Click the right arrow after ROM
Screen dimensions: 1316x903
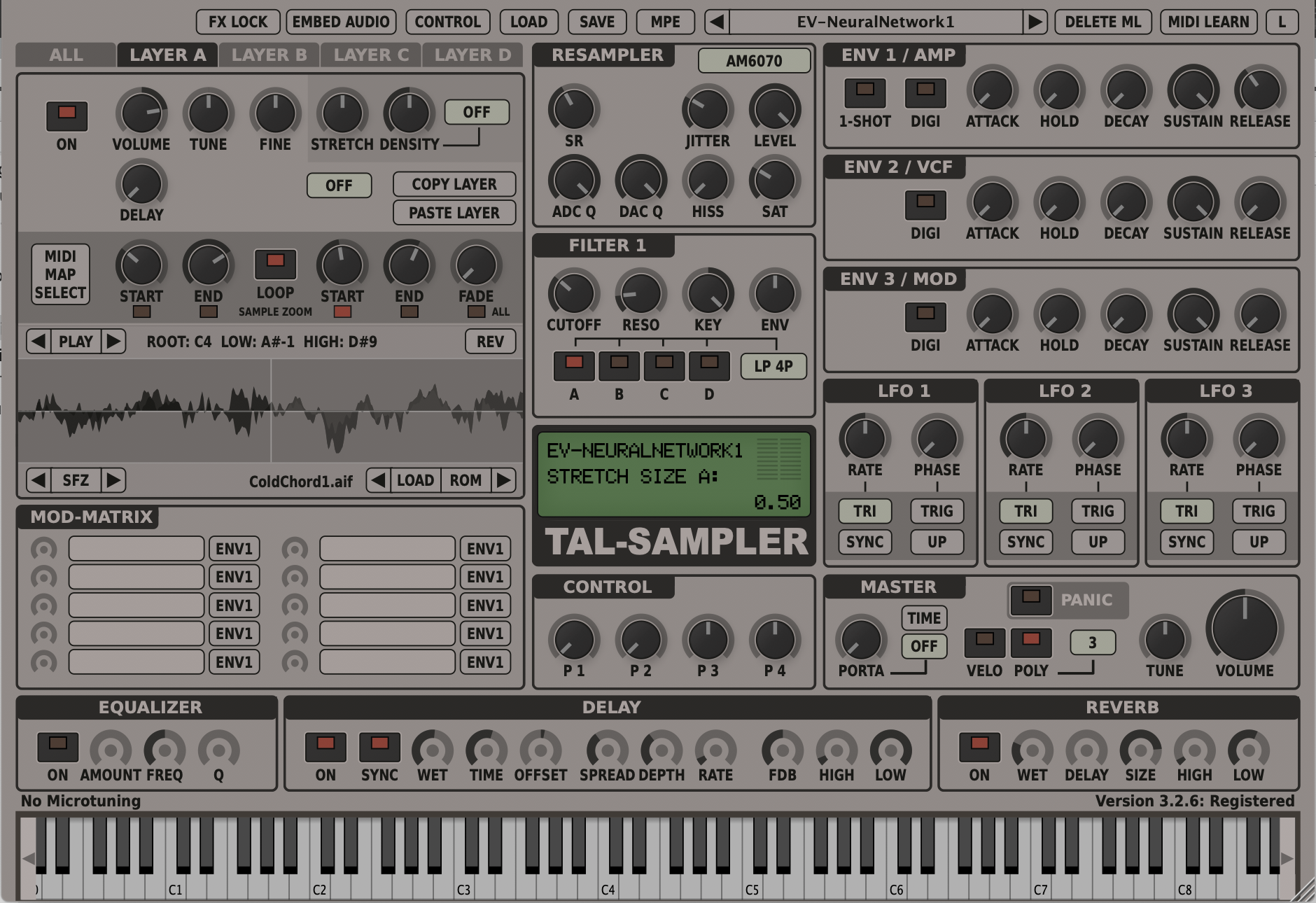[503, 480]
